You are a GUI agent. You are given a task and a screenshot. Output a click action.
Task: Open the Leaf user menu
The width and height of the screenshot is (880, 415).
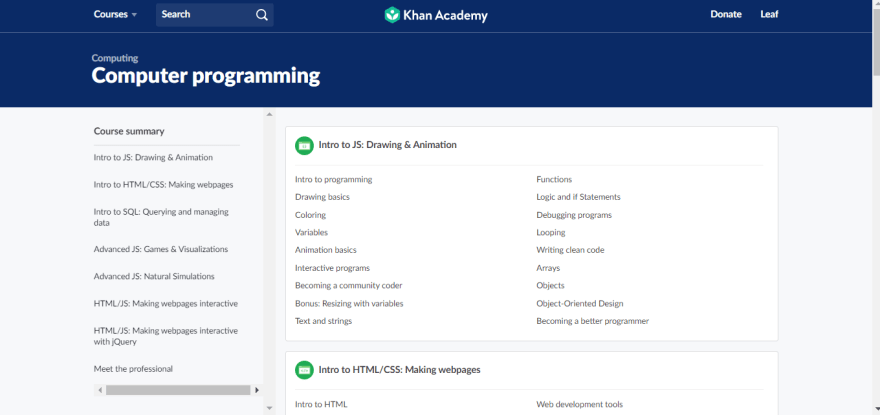click(769, 15)
